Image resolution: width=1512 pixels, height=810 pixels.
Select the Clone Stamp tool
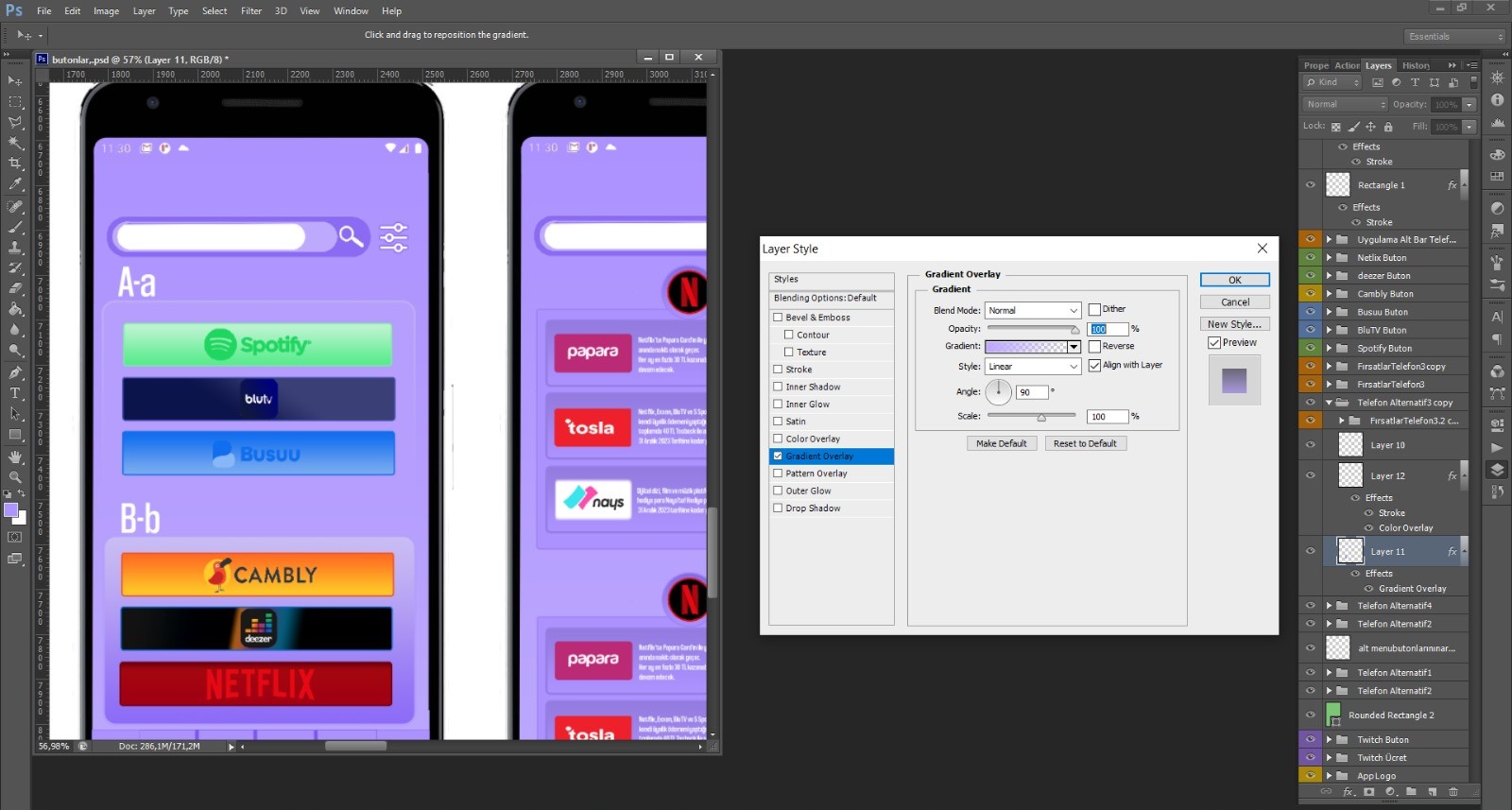(15, 248)
